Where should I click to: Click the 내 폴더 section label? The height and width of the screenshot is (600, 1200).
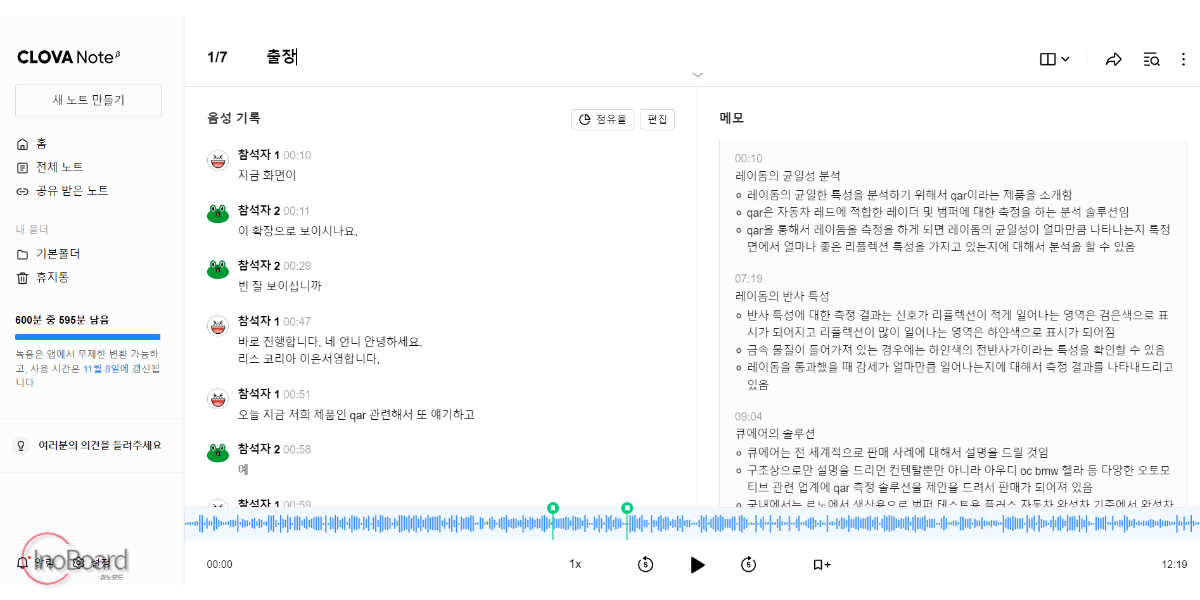tap(32, 229)
